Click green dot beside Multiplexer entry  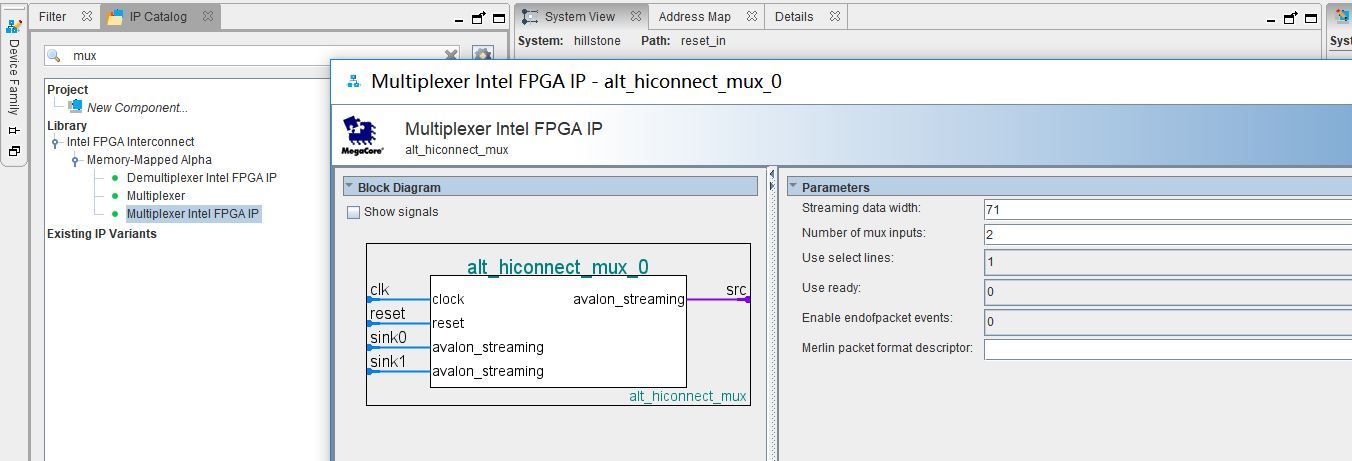[x=115, y=196]
